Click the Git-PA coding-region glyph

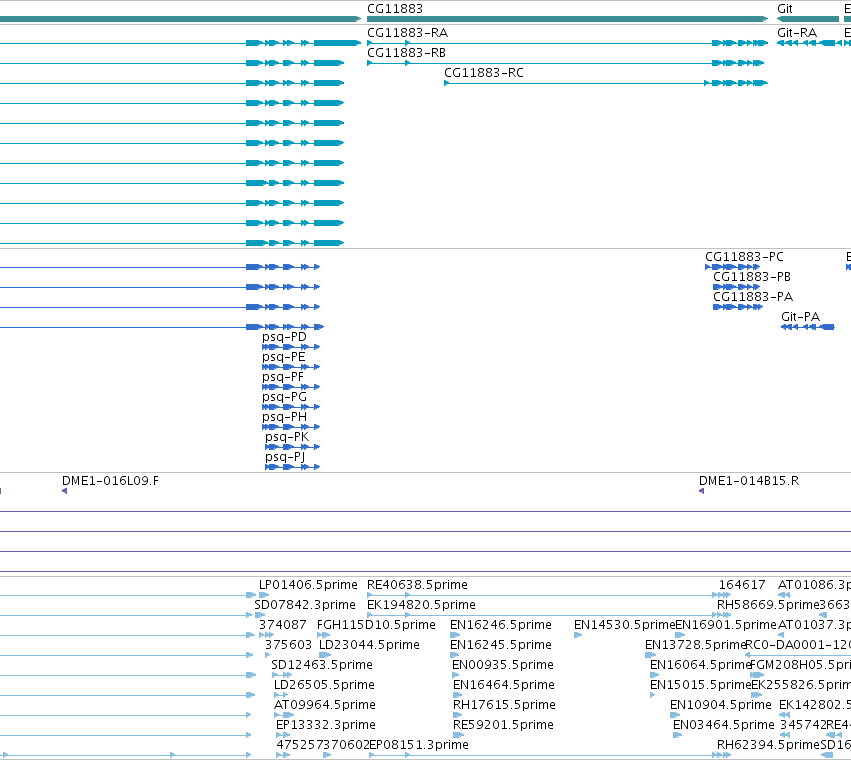click(808, 327)
